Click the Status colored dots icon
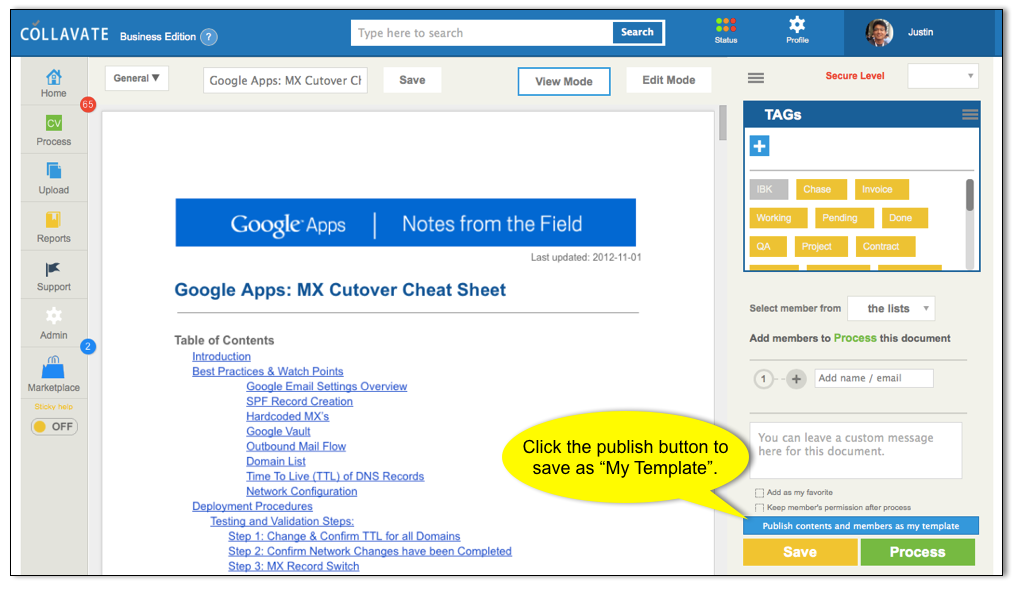This screenshot has height=596, width=1018. (x=725, y=25)
